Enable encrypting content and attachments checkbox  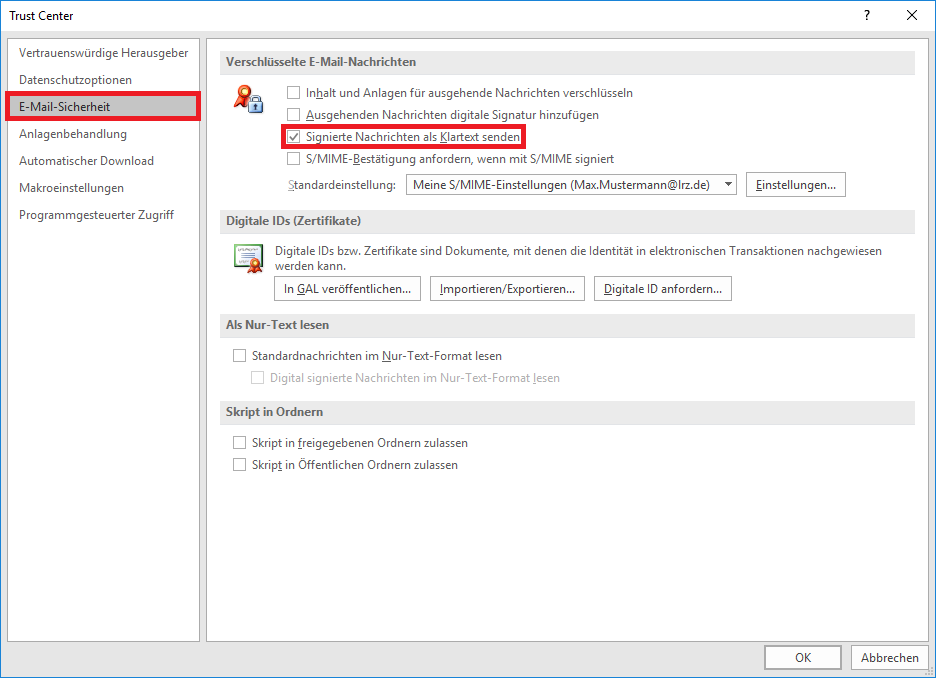(294, 93)
